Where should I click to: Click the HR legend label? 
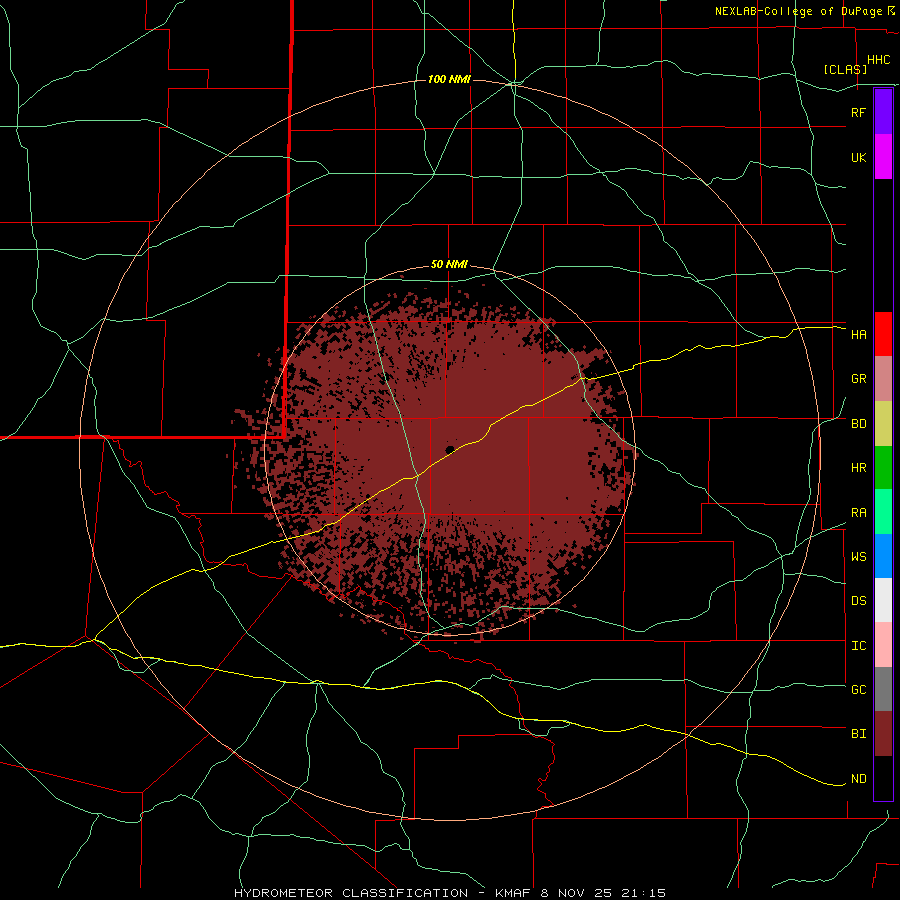(x=858, y=468)
